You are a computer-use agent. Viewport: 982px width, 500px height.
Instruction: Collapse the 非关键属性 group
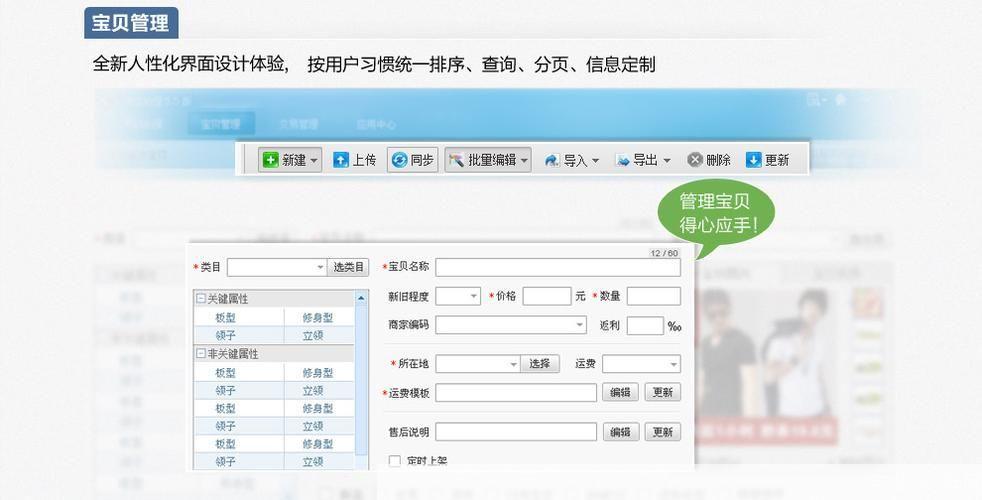pos(201,354)
